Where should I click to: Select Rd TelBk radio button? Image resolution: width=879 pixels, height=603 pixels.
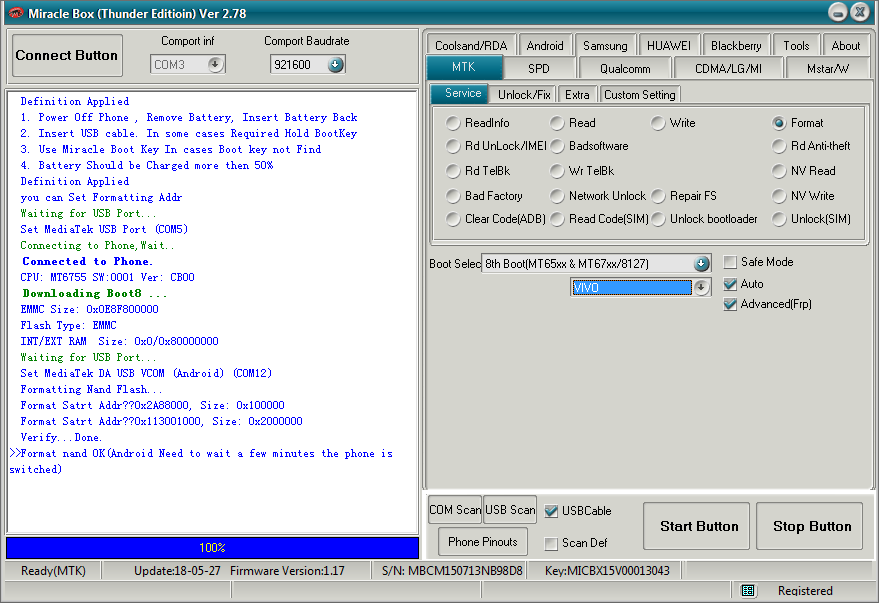coord(453,171)
